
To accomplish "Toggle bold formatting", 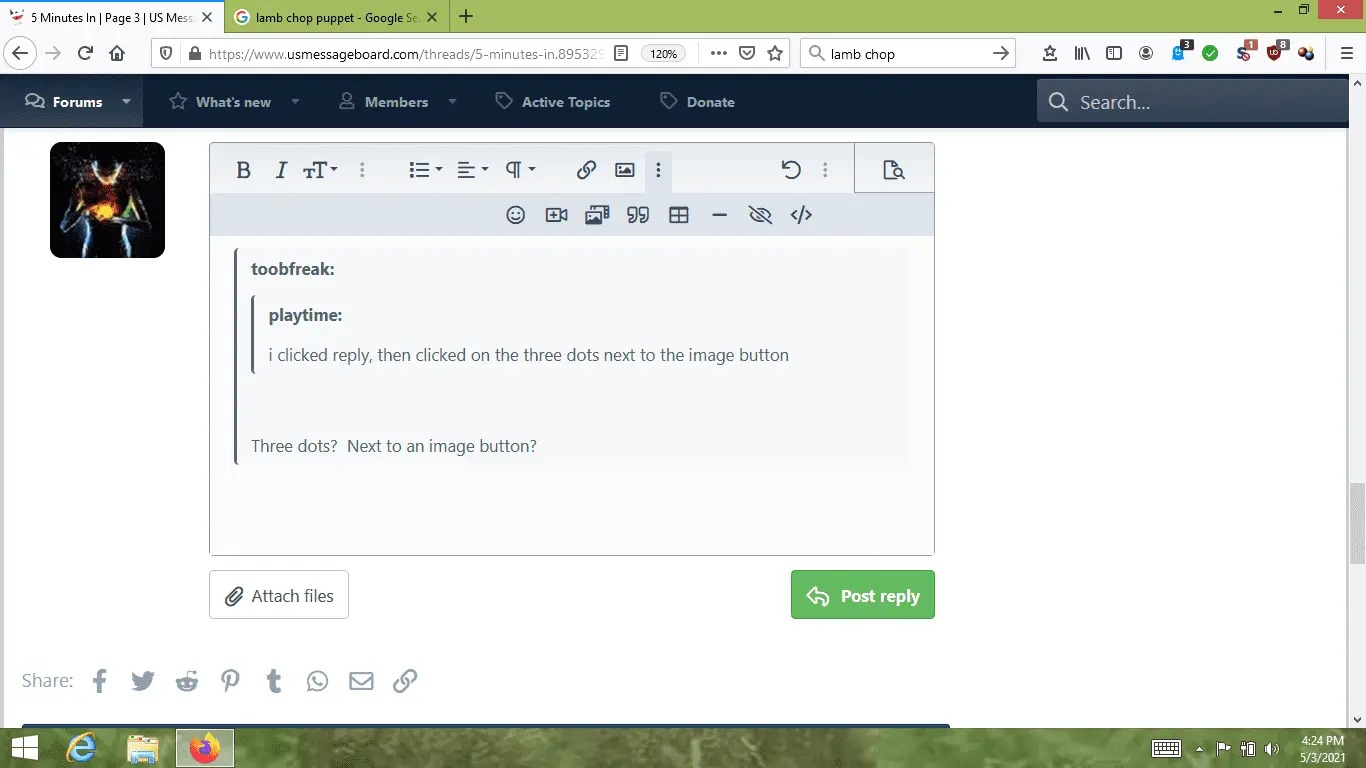I will click(243, 170).
